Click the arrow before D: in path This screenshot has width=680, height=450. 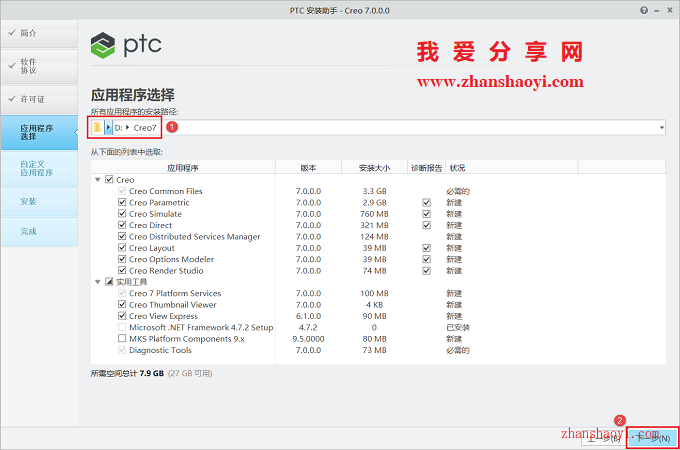[108, 127]
